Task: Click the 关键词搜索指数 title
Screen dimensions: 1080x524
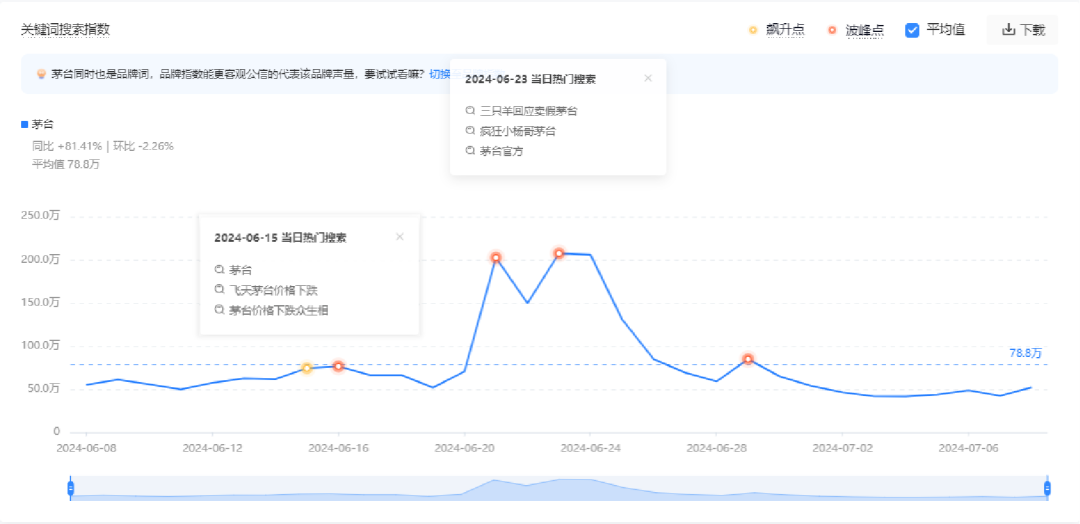Action: [x=65, y=30]
